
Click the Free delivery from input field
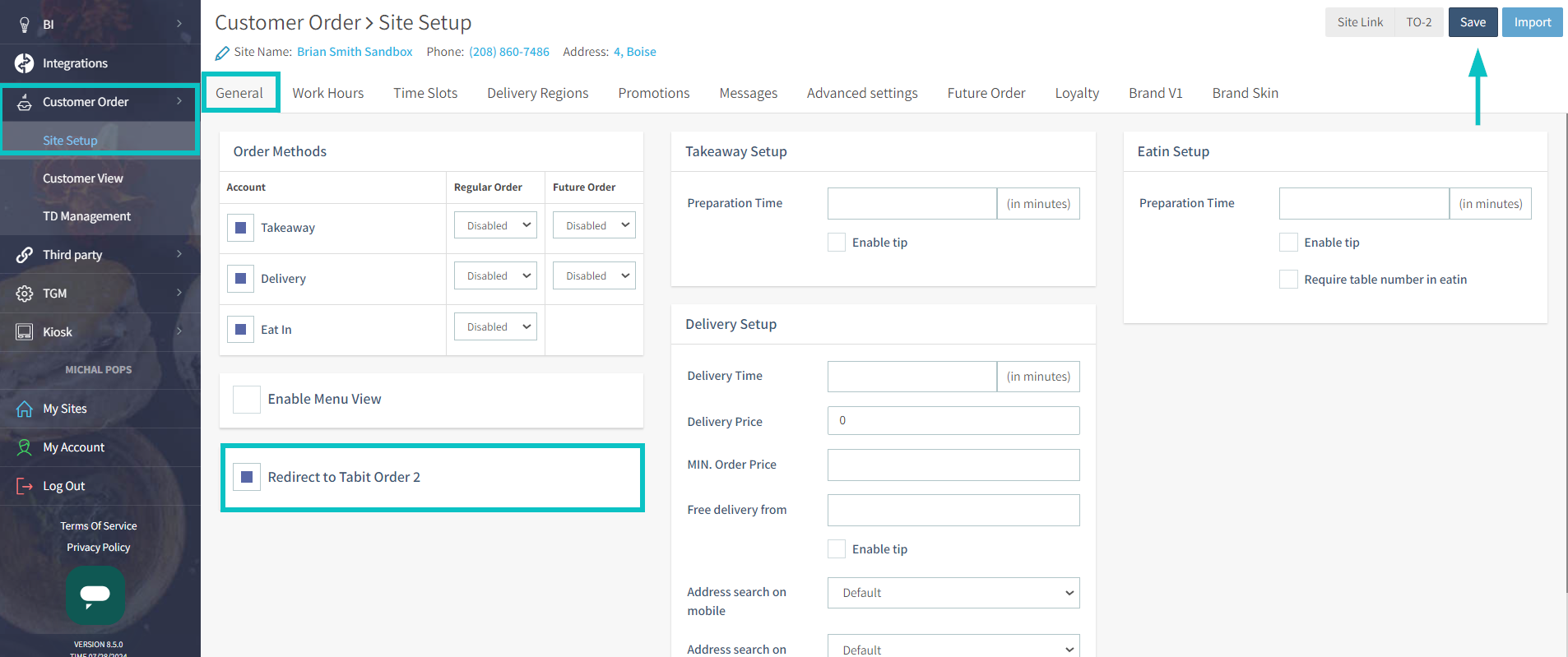[953, 511]
